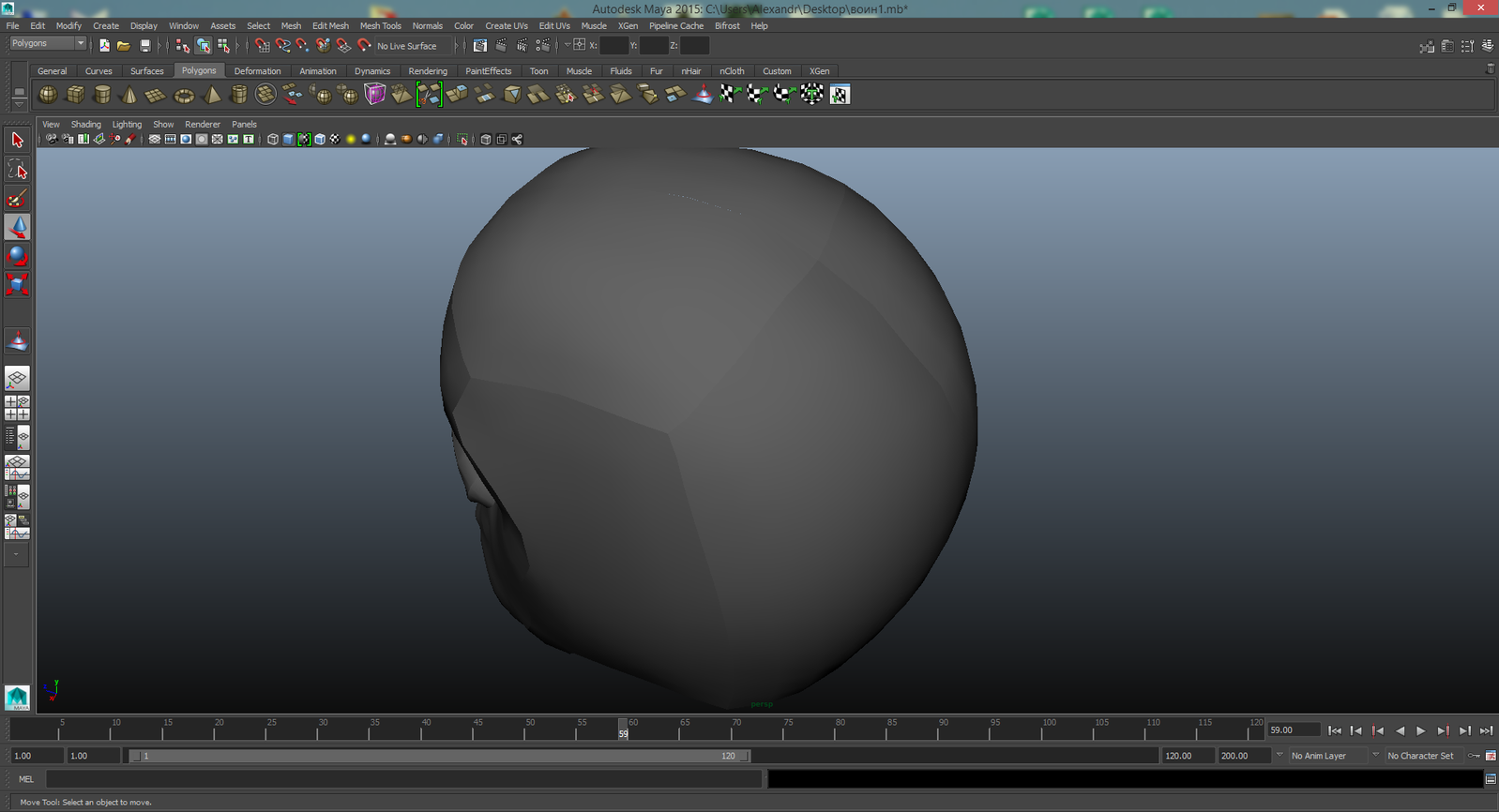Activate the Move tool in toolbox
Image resolution: width=1499 pixels, height=812 pixels.
(x=17, y=227)
